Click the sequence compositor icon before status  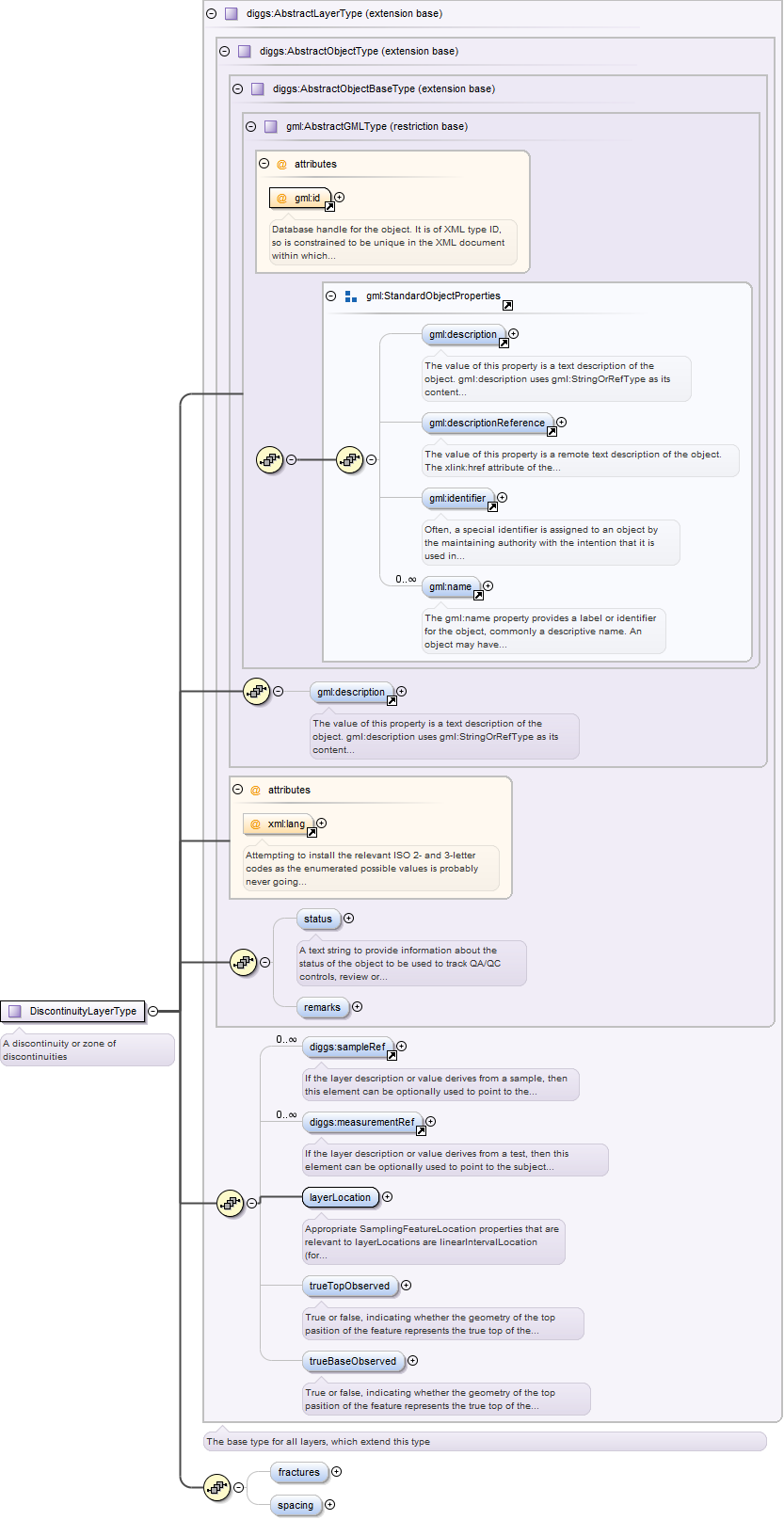pos(243,962)
